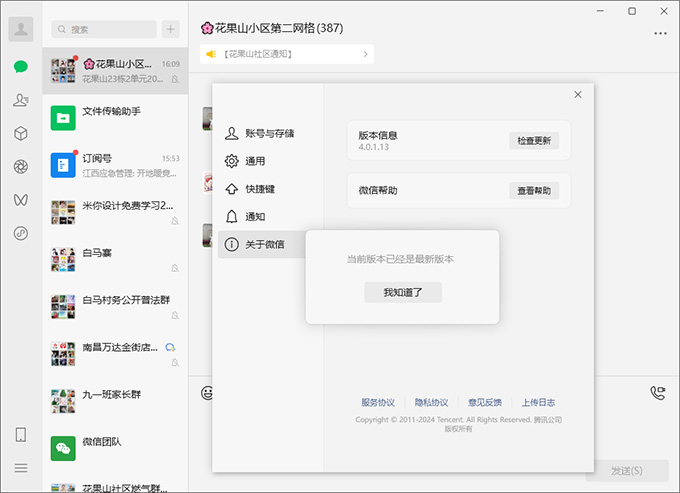Open the 白马村务公开普法群 chat
Image resolution: width=680 pixels, height=493 pixels.
tap(115, 307)
